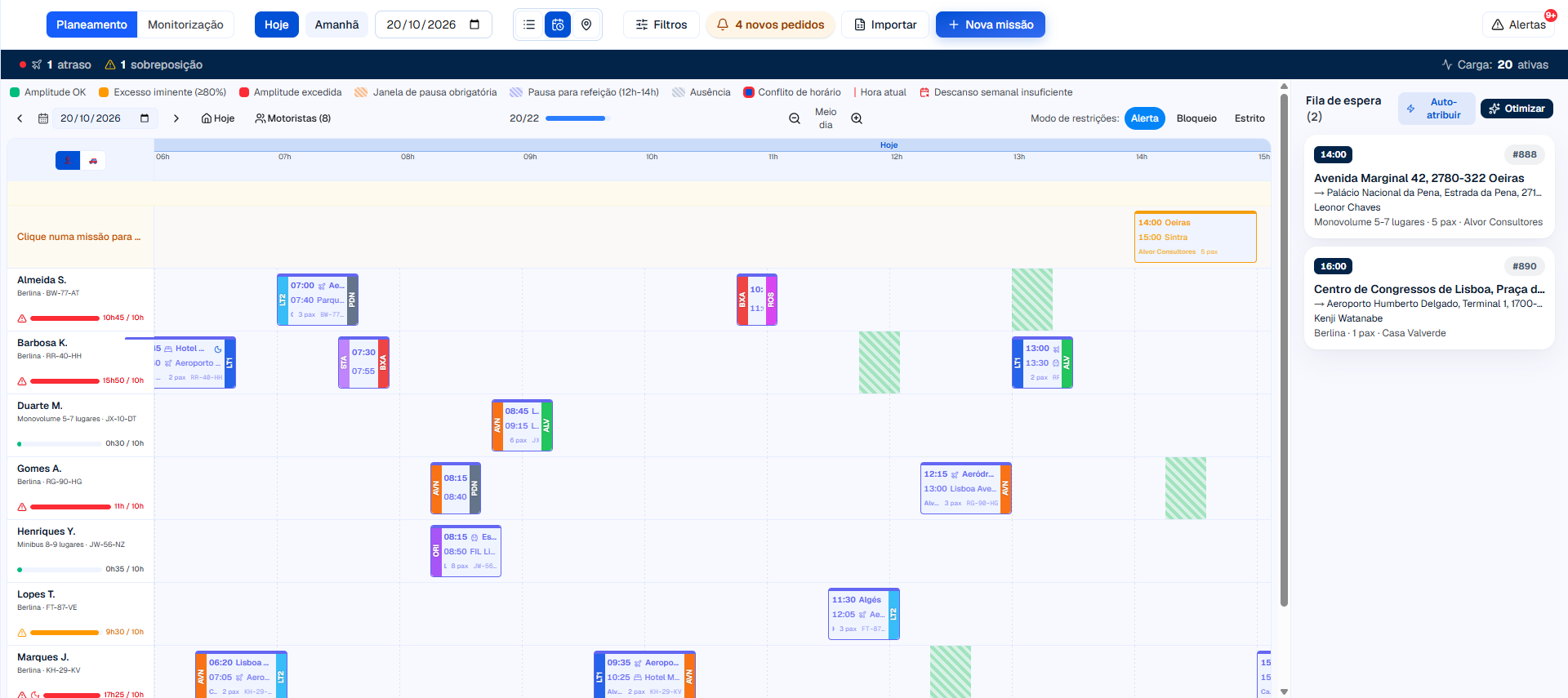This screenshot has width=1568, height=698.
Task: Open the top date picker 20/10/2026
Action: (433, 24)
